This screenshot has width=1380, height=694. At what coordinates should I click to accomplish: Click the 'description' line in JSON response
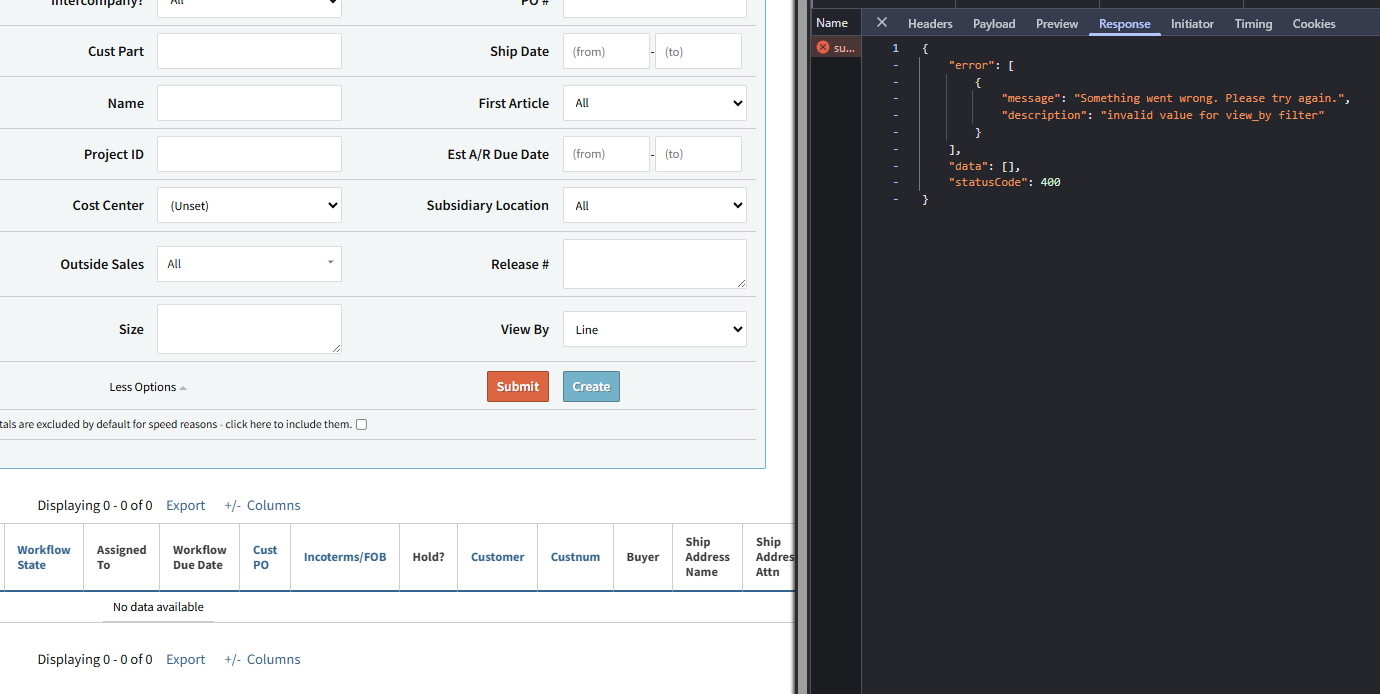pos(1162,115)
